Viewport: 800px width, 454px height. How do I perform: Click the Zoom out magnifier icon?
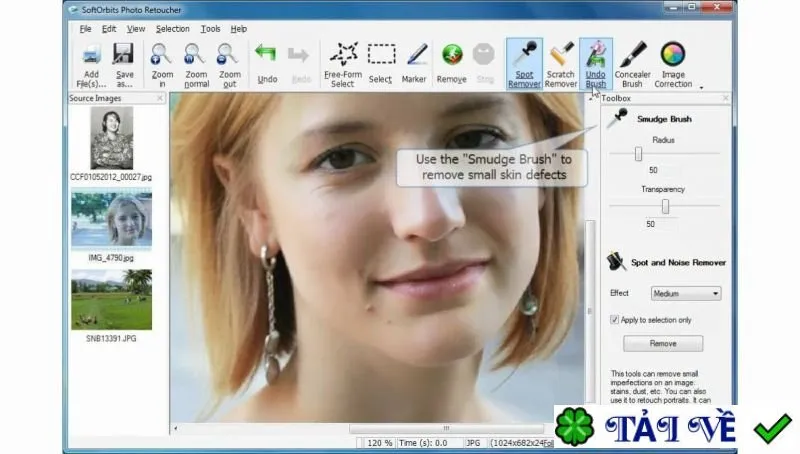pos(228,55)
